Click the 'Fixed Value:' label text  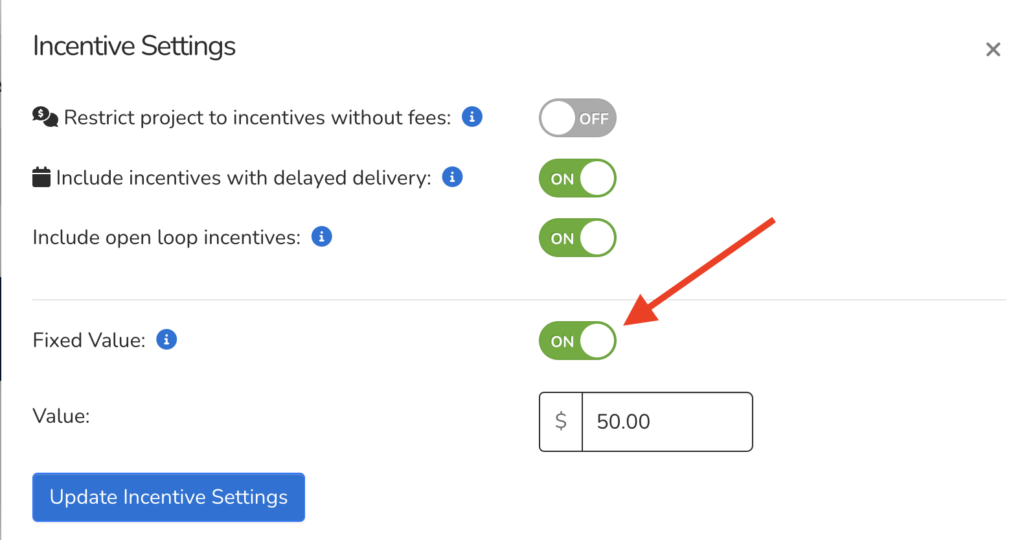click(89, 341)
